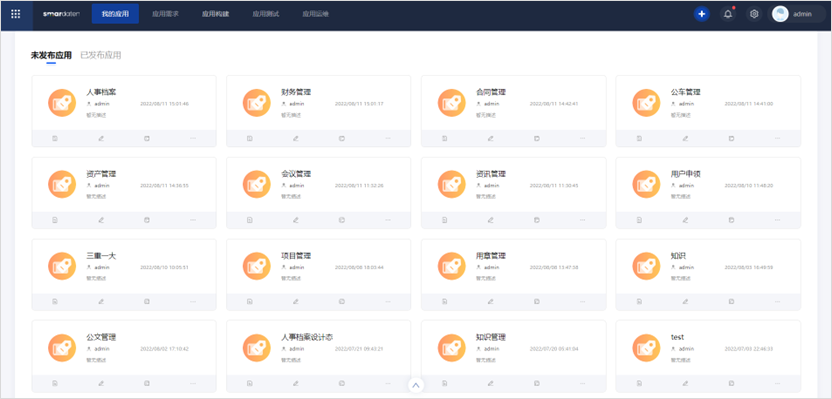The image size is (832, 399).
Task: Click the copy icon on 合同管理 card
Action: 536,138
